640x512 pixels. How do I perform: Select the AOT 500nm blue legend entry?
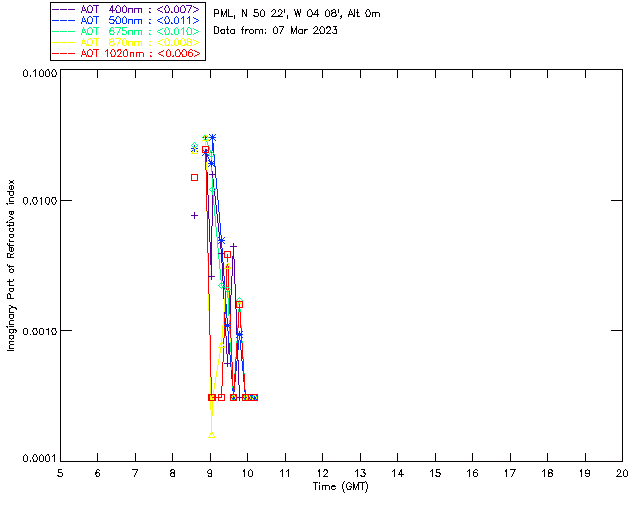point(130,20)
